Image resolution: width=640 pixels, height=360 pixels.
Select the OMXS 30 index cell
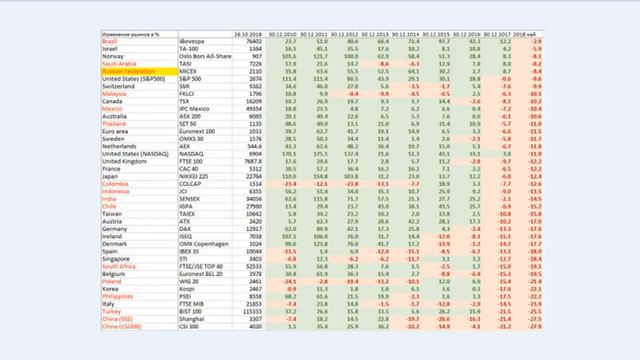coord(205,139)
